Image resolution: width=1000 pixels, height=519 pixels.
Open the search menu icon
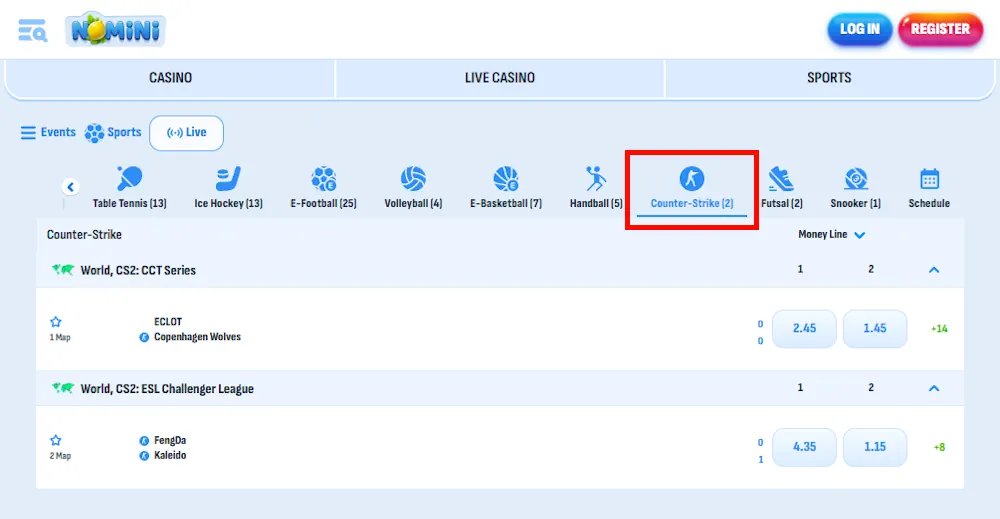click(33, 30)
